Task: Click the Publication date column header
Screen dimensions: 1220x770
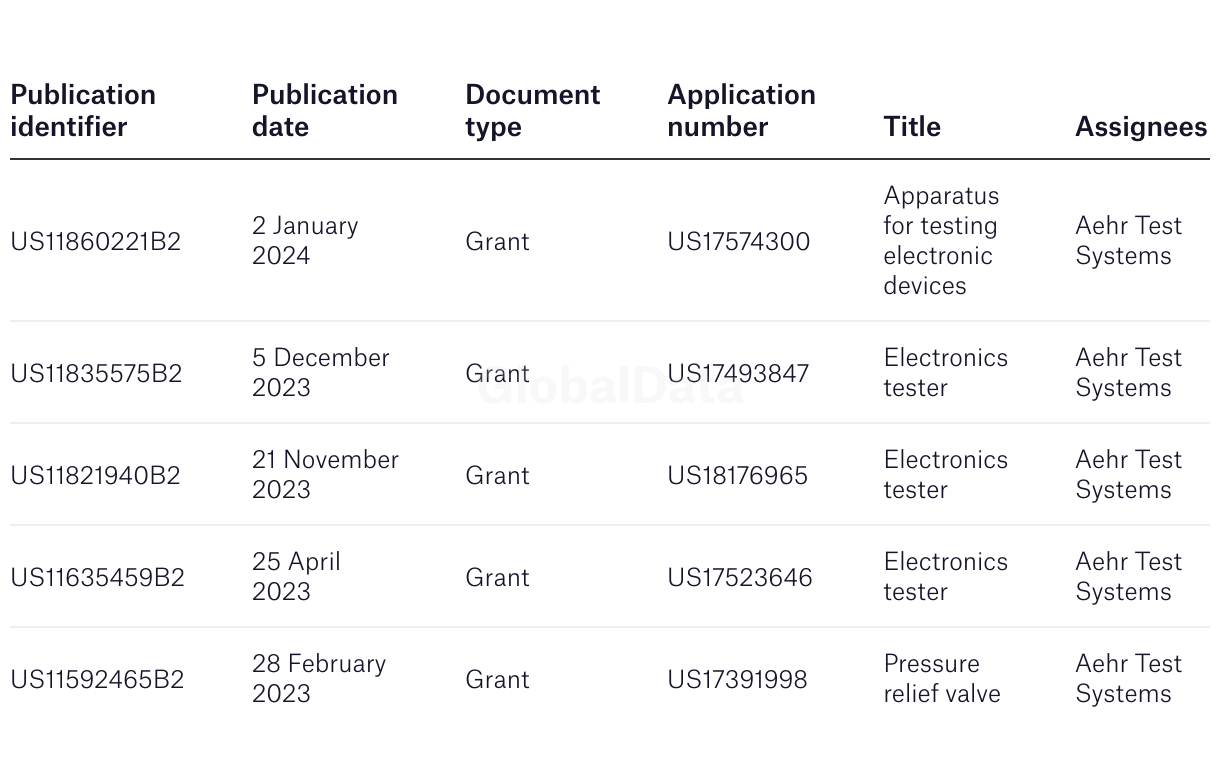Action: coord(325,111)
